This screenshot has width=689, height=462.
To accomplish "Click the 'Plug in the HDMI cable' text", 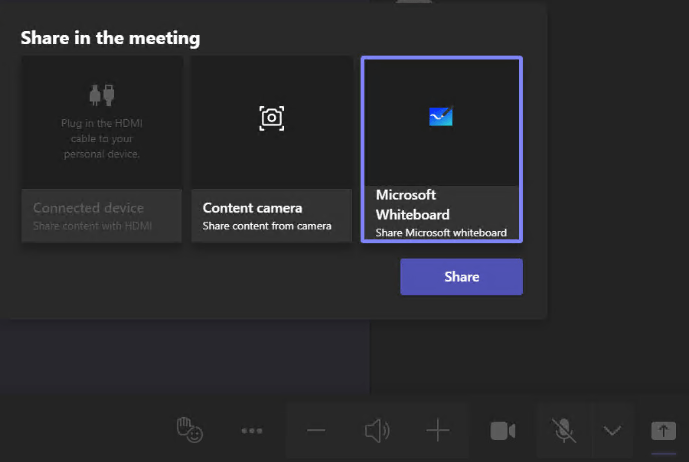I will [100, 138].
